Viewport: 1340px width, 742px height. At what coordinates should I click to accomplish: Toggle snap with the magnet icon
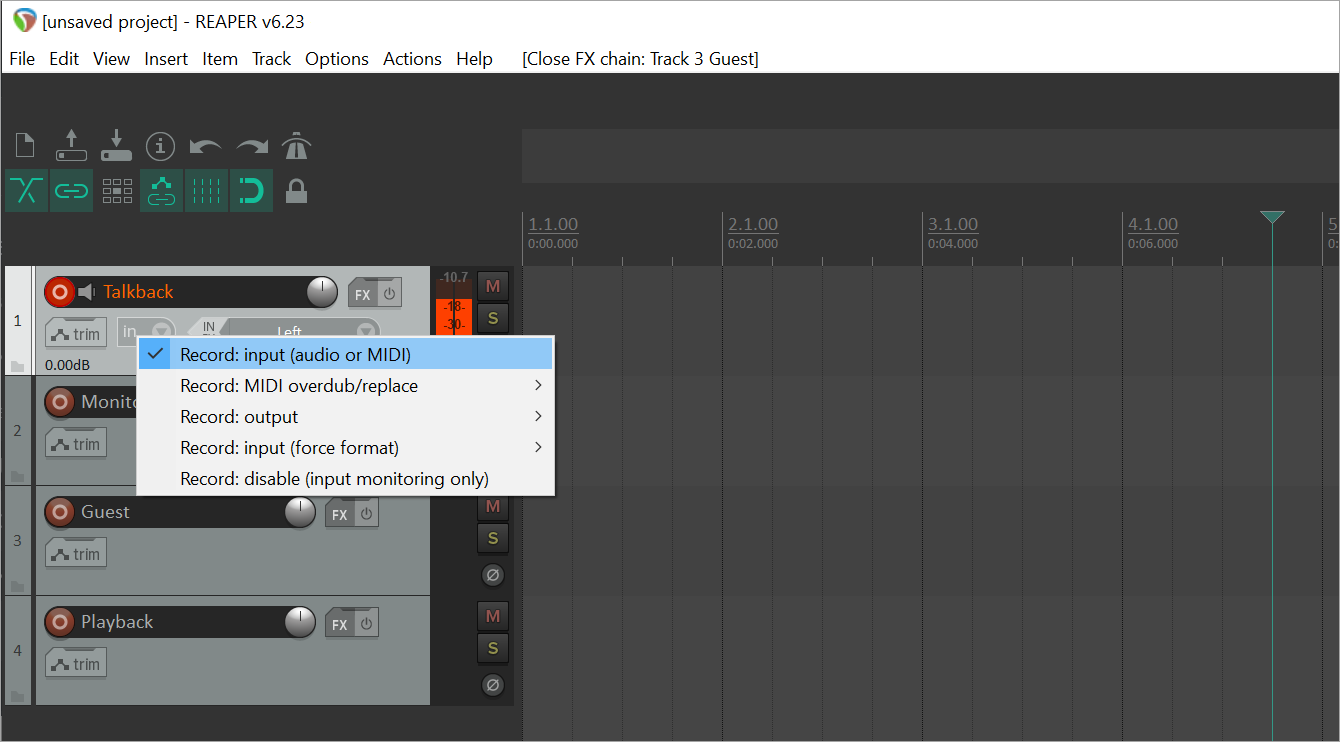(251, 191)
